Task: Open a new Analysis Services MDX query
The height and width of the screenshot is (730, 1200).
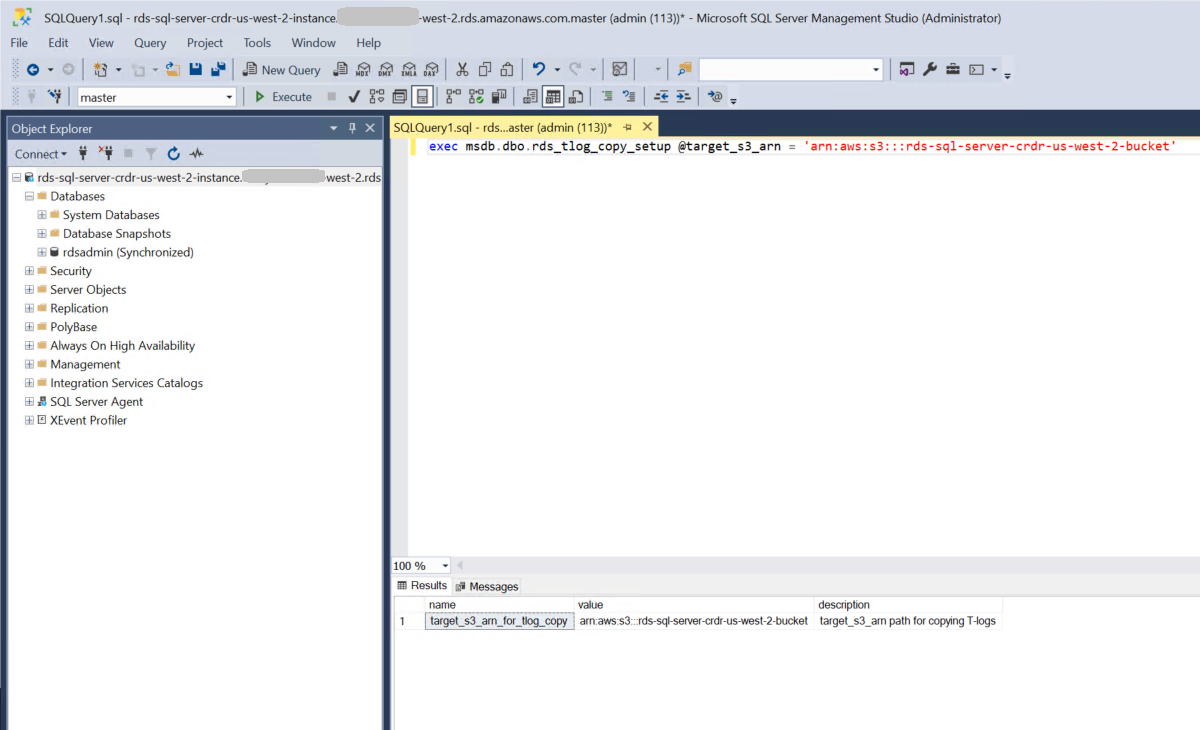Action: point(364,68)
